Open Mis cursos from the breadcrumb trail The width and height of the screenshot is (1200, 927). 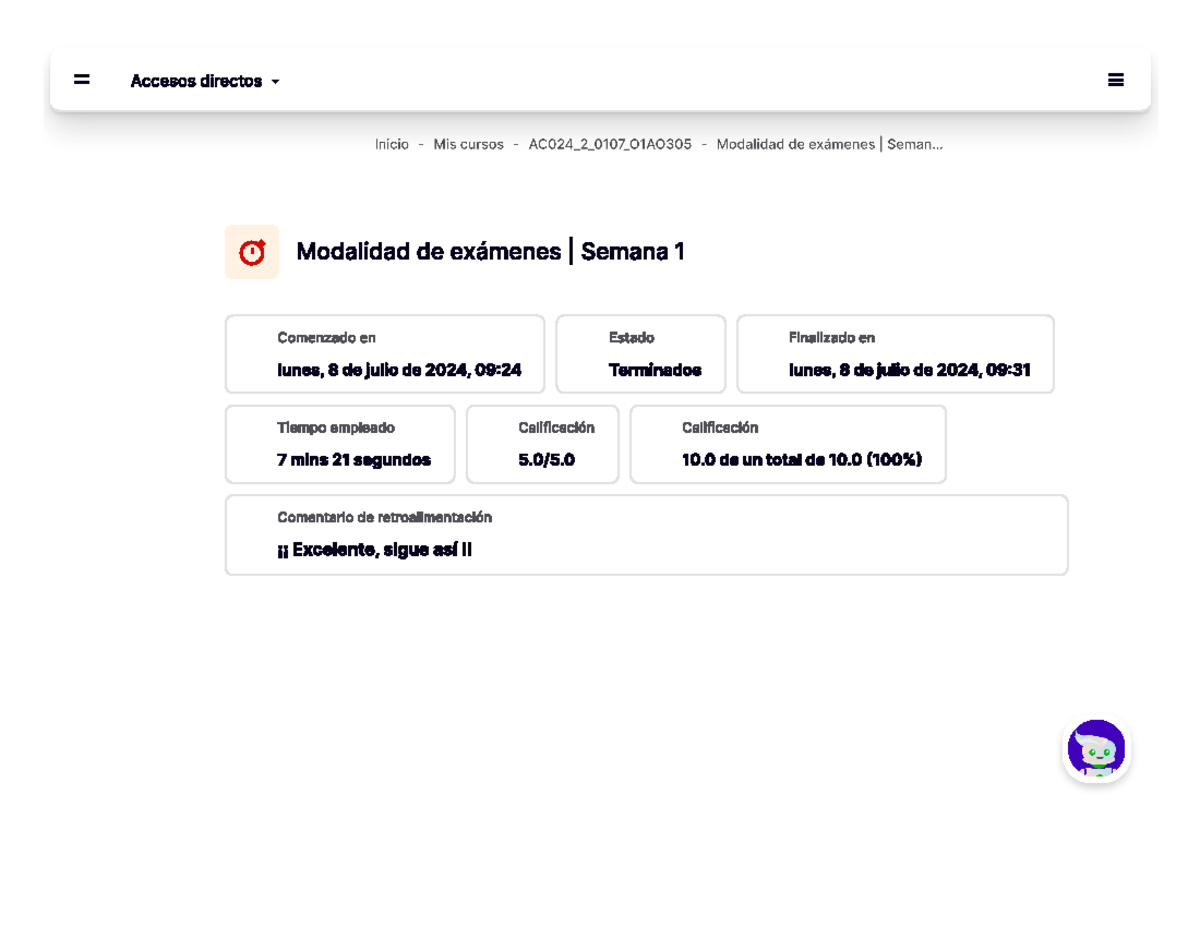coord(468,144)
